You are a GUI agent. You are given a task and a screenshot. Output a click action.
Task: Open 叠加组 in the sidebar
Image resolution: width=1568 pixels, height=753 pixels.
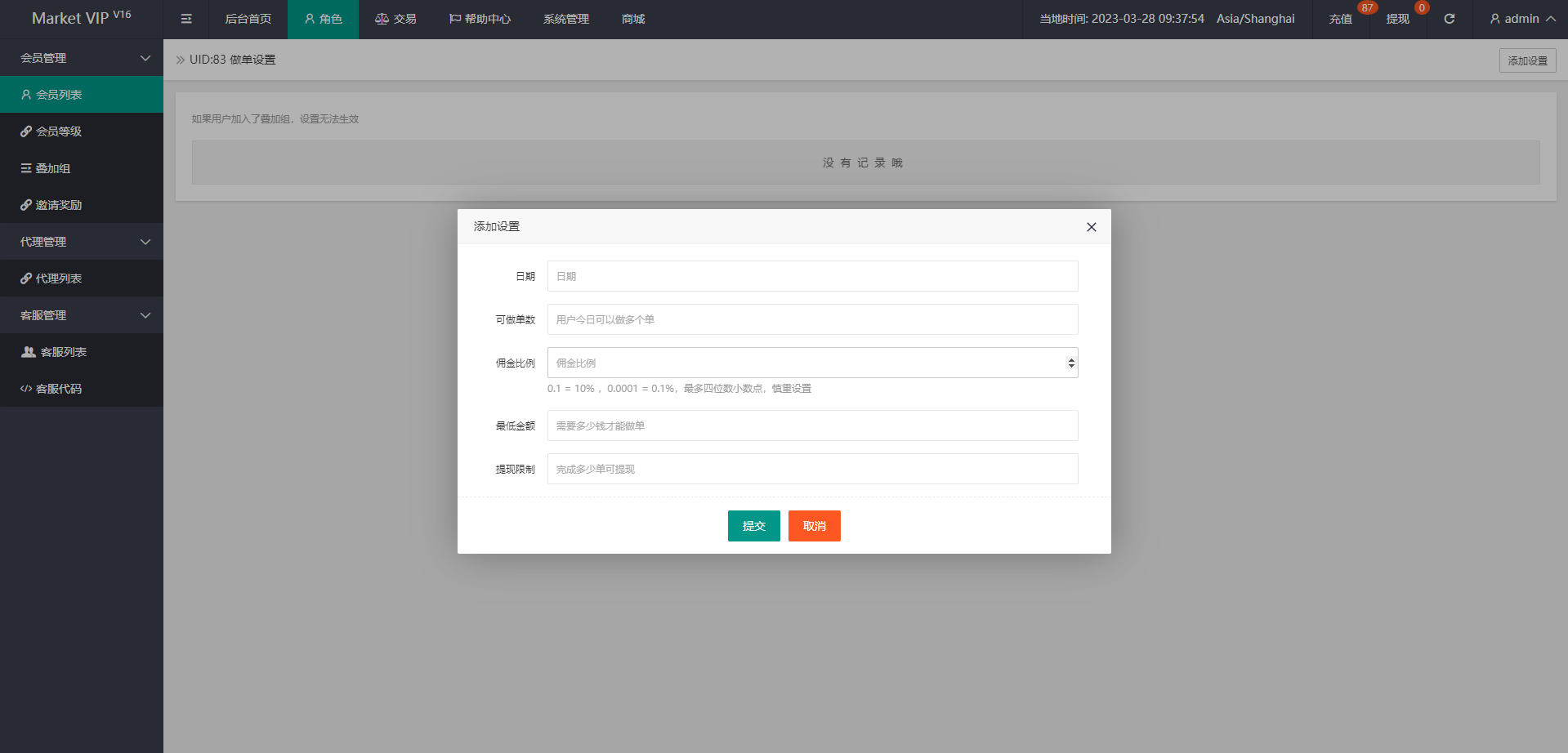pos(53,168)
